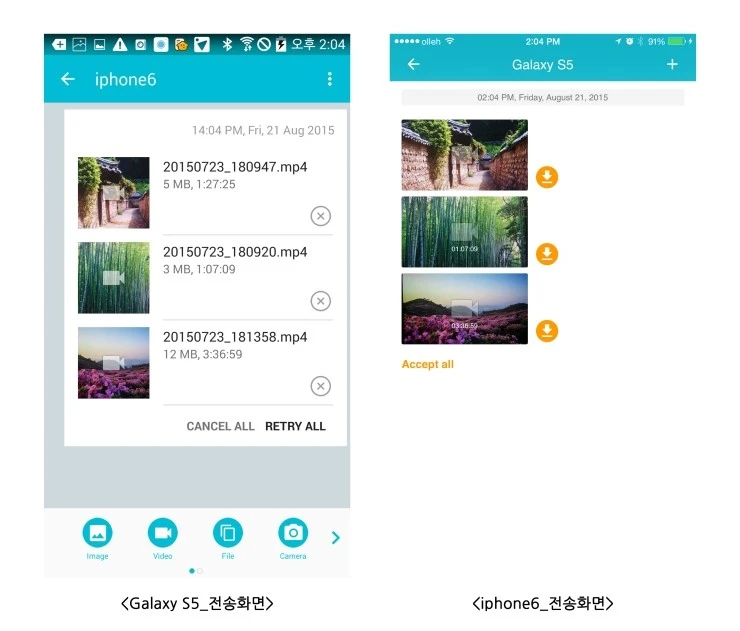Screen dimensions: 740x631
Task: Tap CANCEL ALL button
Action: click(220, 426)
